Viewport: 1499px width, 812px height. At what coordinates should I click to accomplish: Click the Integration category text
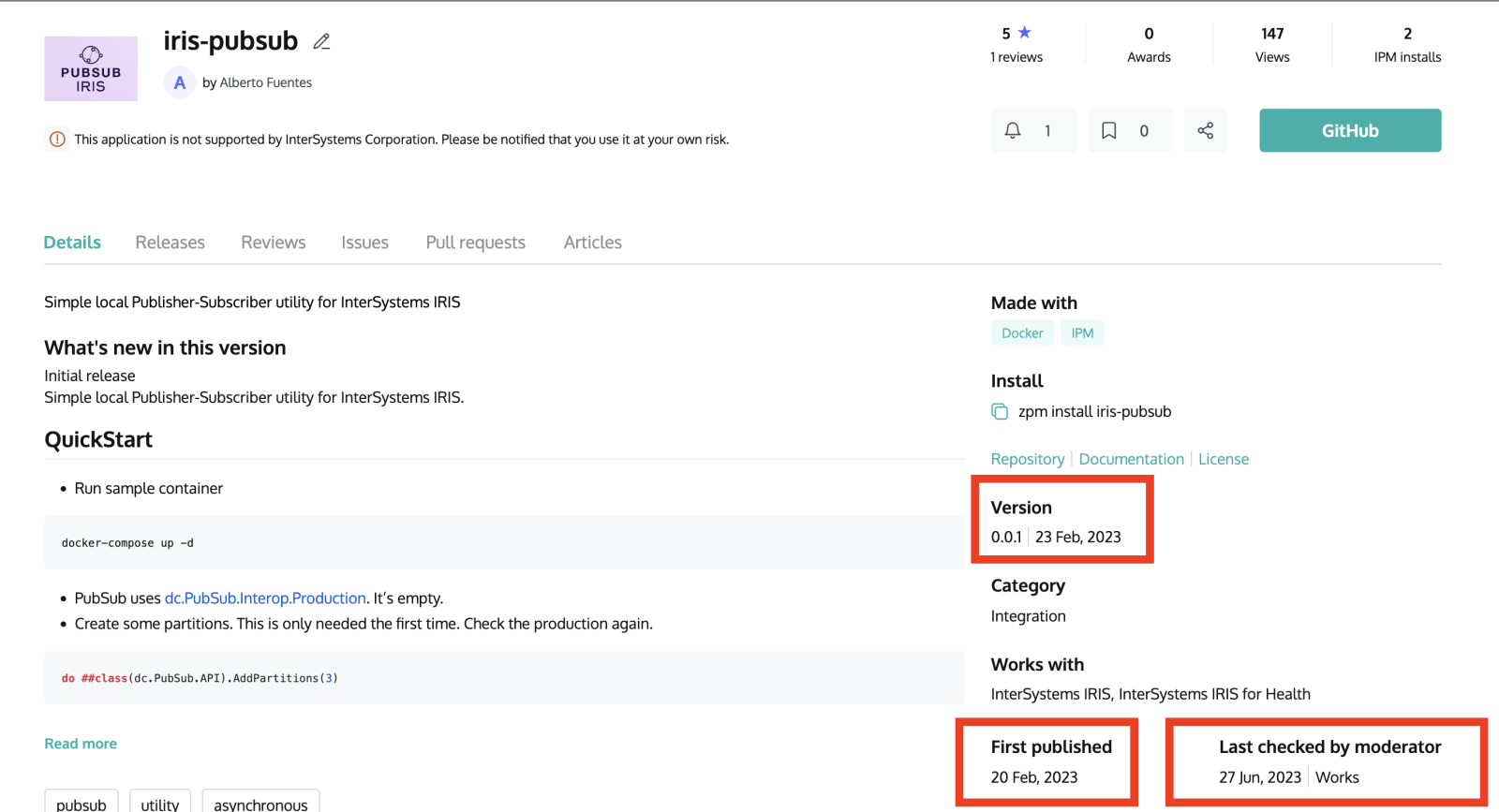(1028, 616)
